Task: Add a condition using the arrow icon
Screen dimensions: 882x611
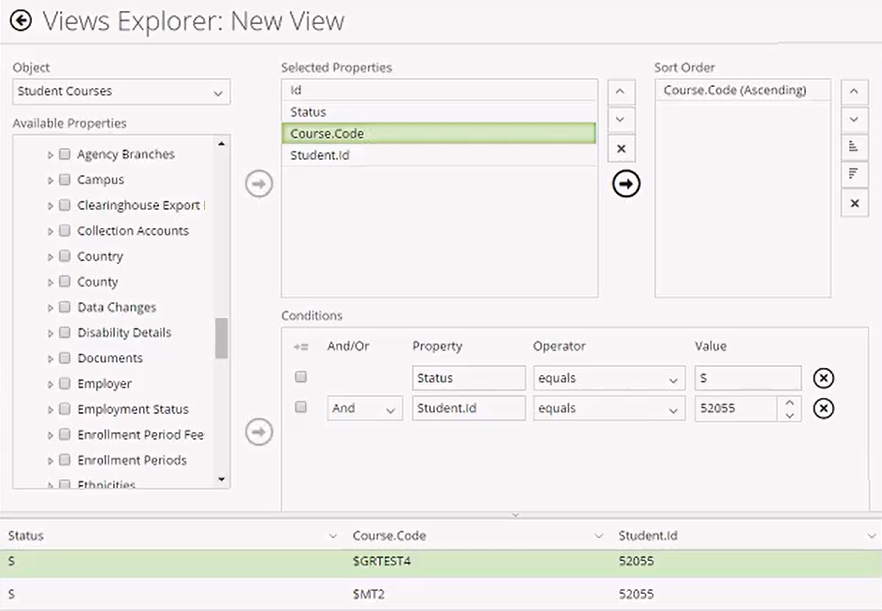Action: point(258,432)
